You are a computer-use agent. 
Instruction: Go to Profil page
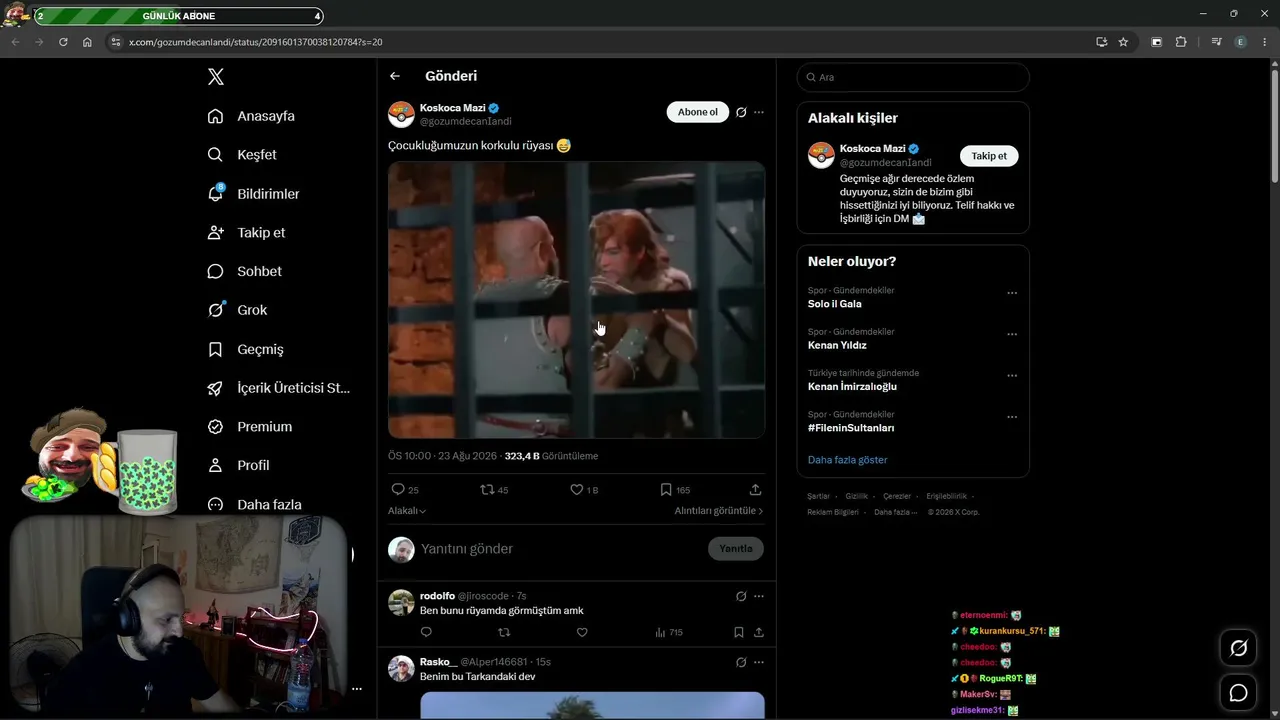coord(238,465)
